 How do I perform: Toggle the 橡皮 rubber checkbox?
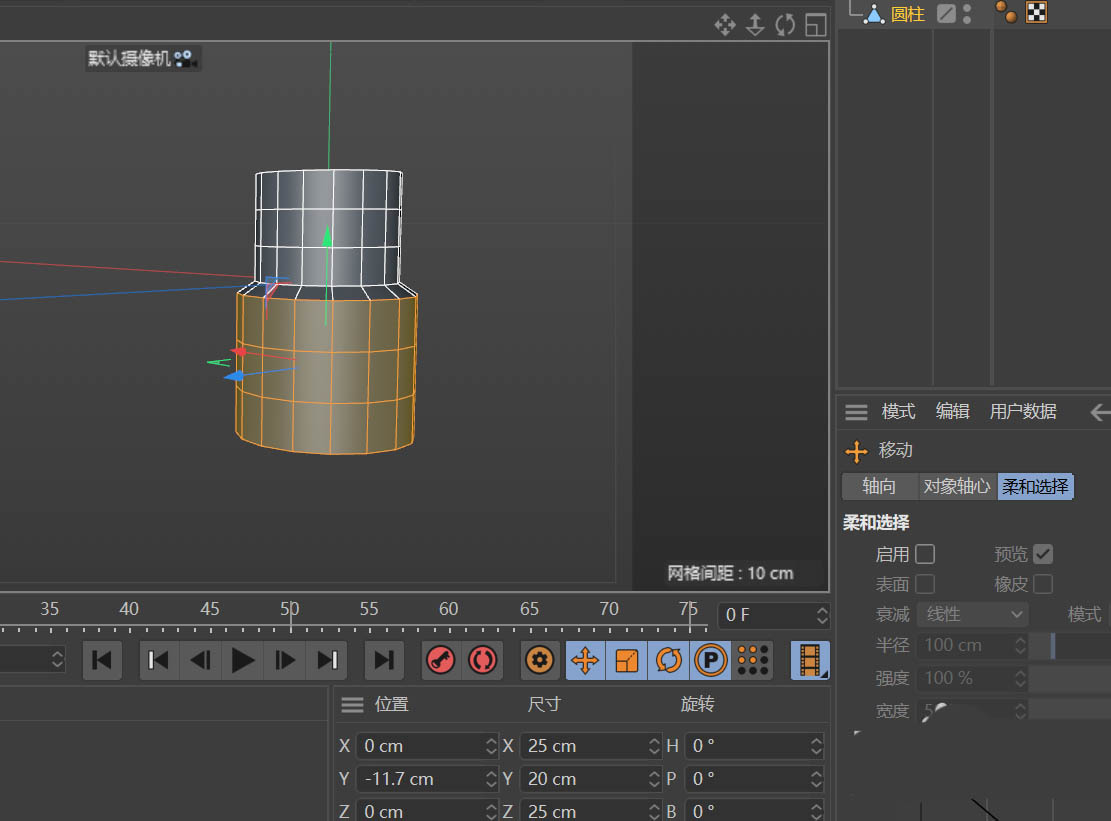pyautogui.click(x=1043, y=584)
